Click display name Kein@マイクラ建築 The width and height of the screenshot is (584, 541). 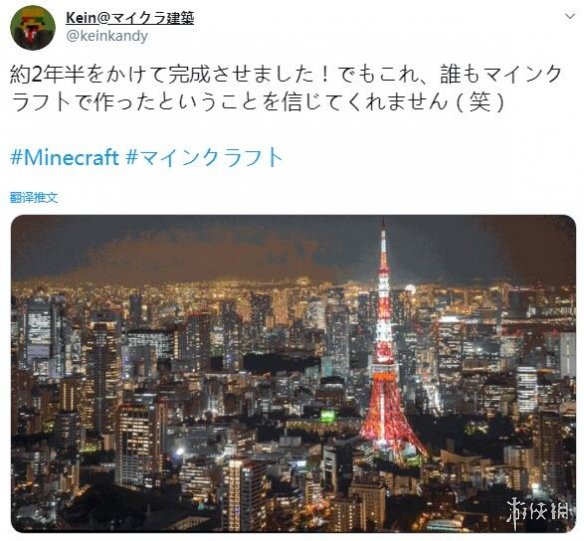[130, 17]
